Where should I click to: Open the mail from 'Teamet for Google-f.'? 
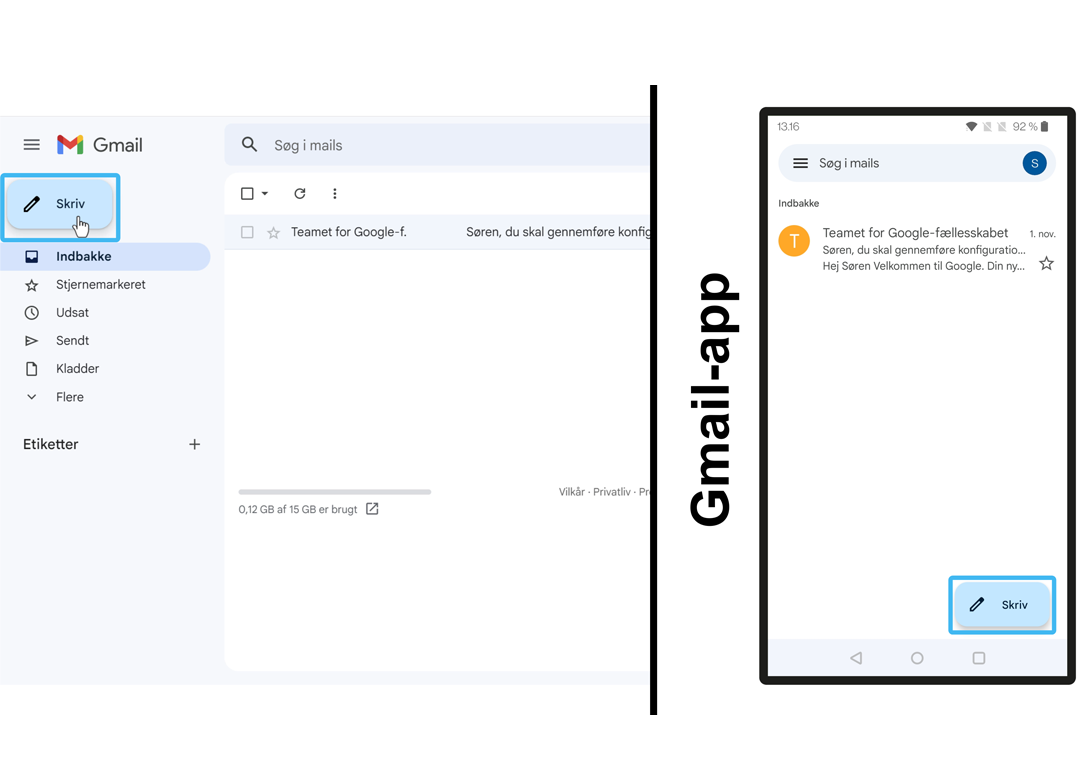coord(438,232)
